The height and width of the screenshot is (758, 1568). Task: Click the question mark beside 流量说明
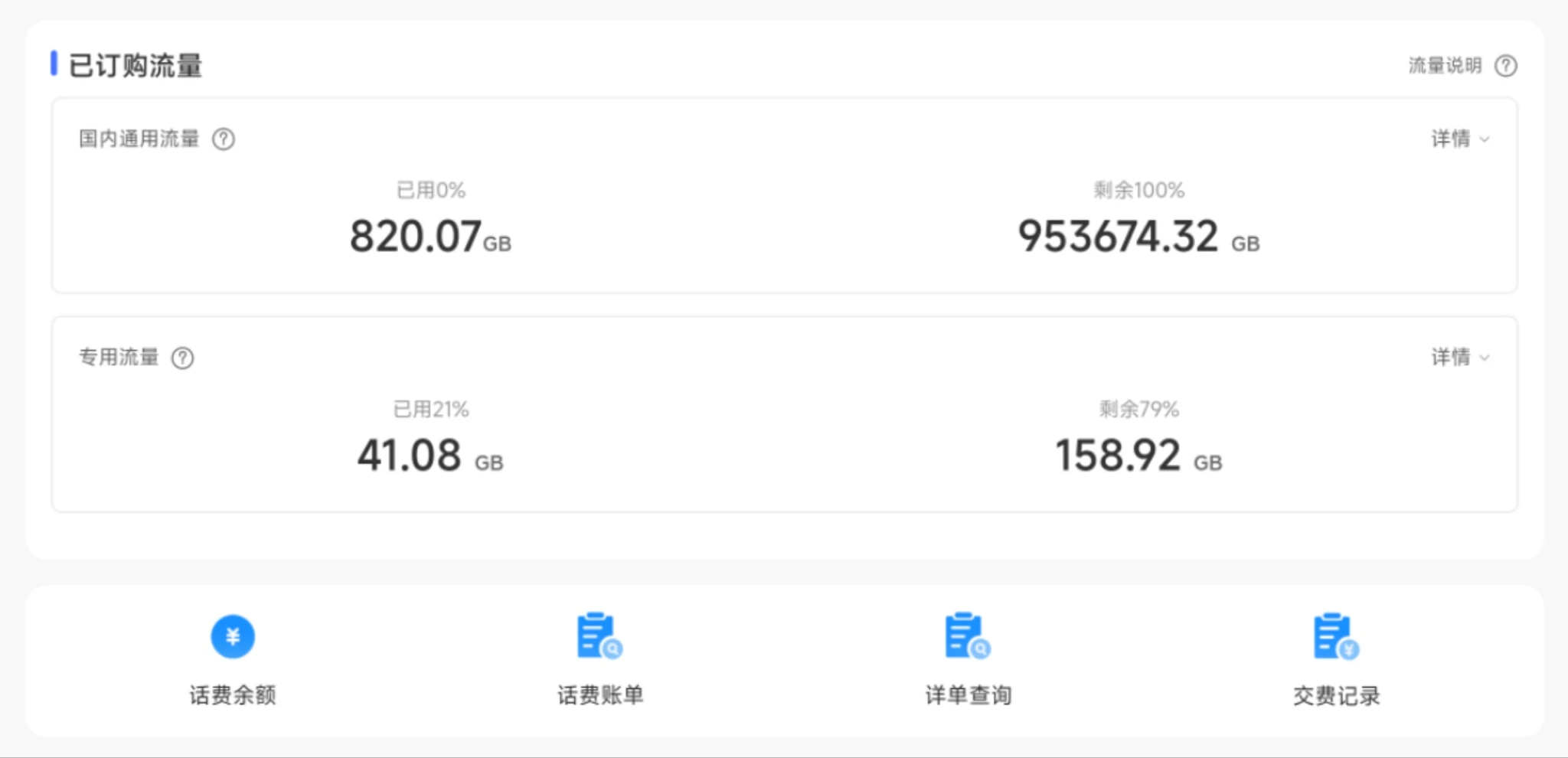[1505, 66]
